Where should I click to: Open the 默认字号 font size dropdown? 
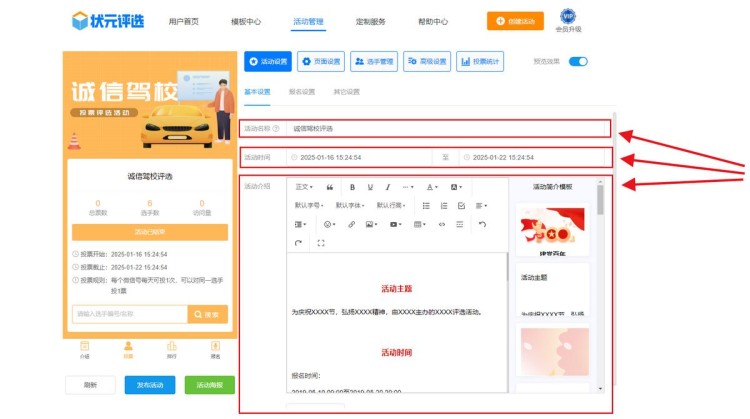(x=310, y=205)
